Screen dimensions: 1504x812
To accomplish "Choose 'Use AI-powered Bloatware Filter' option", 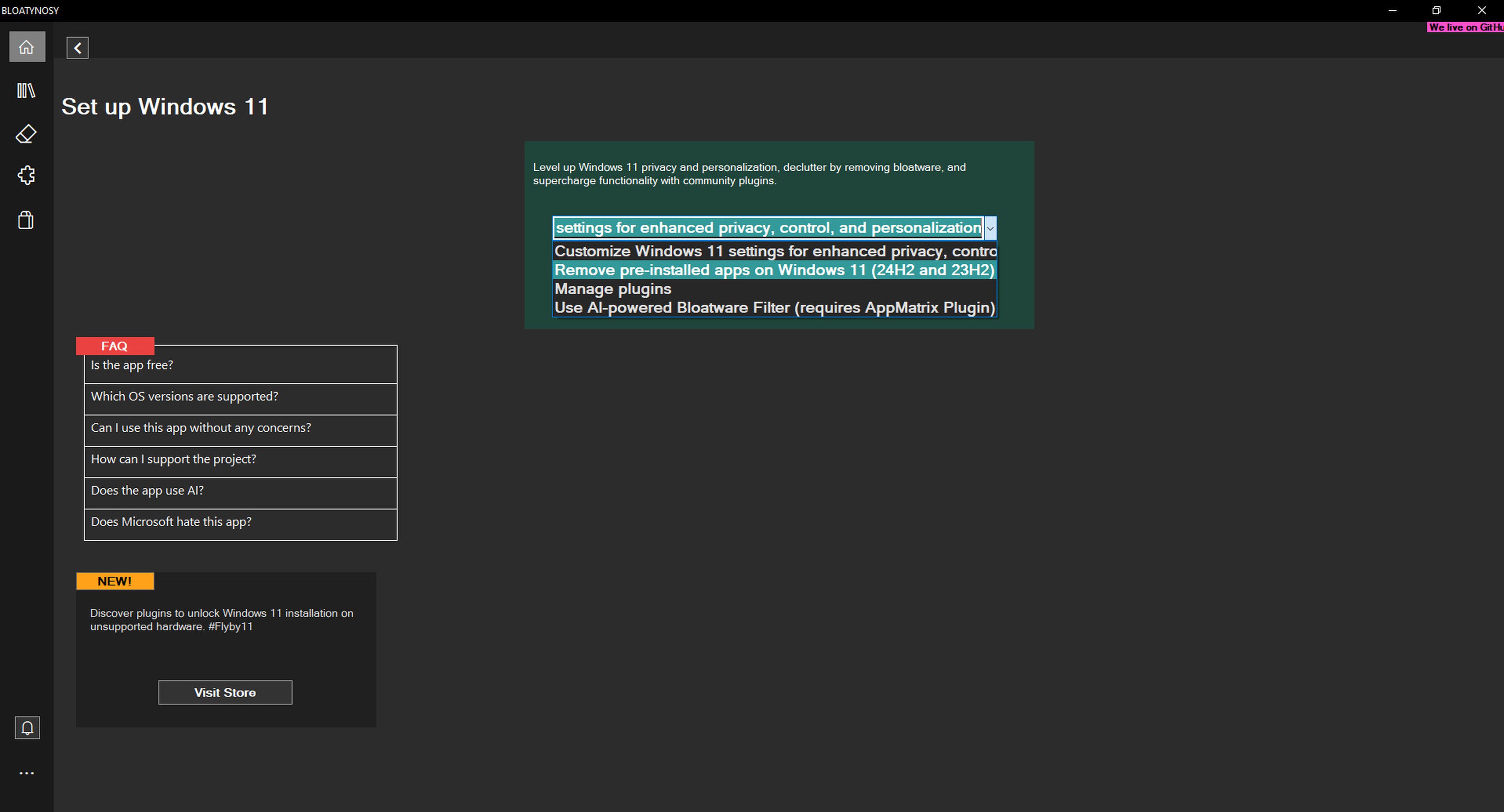I will pyautogui.click(x=775, y=308).
